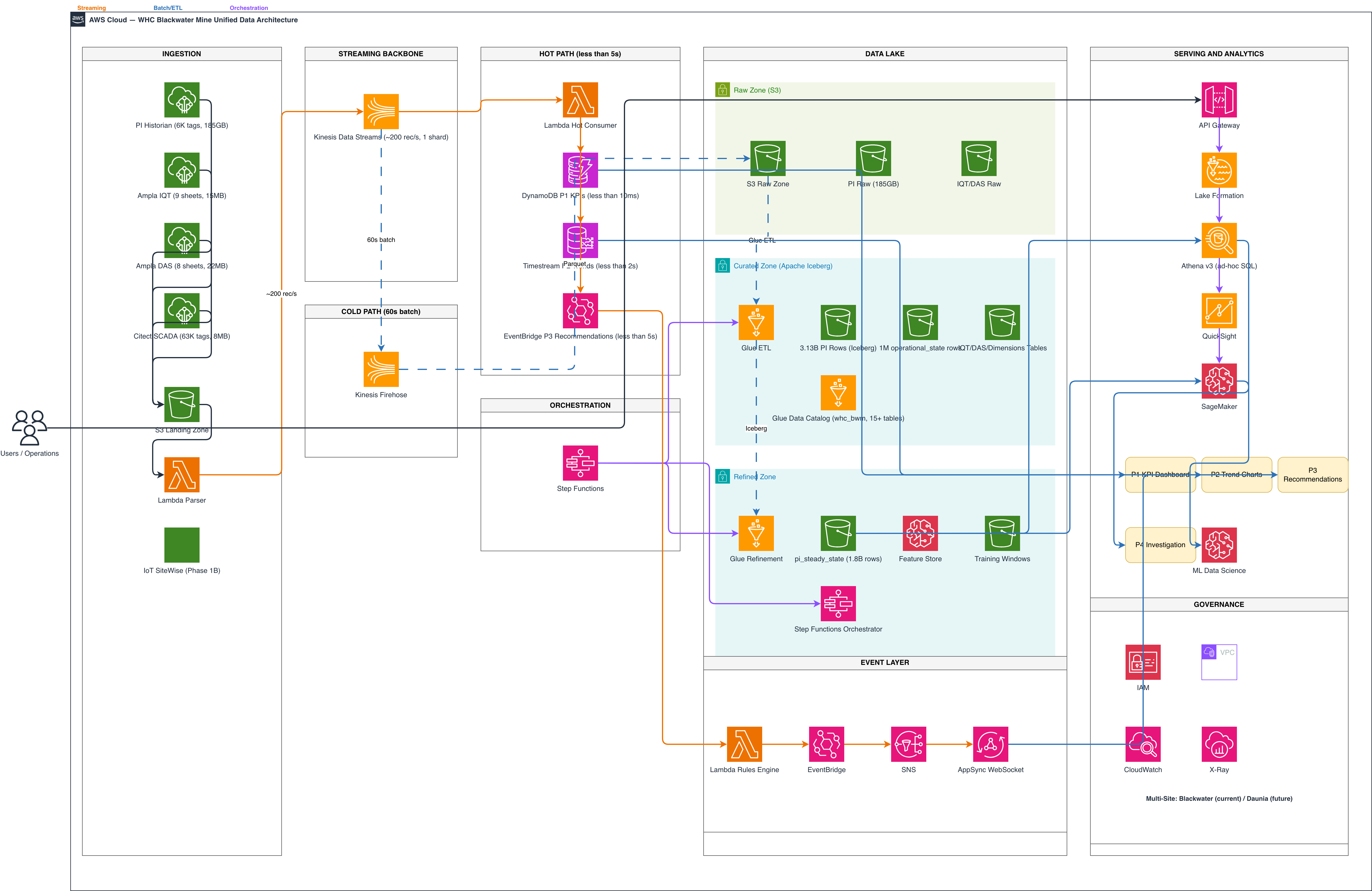Click the P4 Investigation box
The width and height of the screenshot is (1372, 891).
pos(1160,545)
